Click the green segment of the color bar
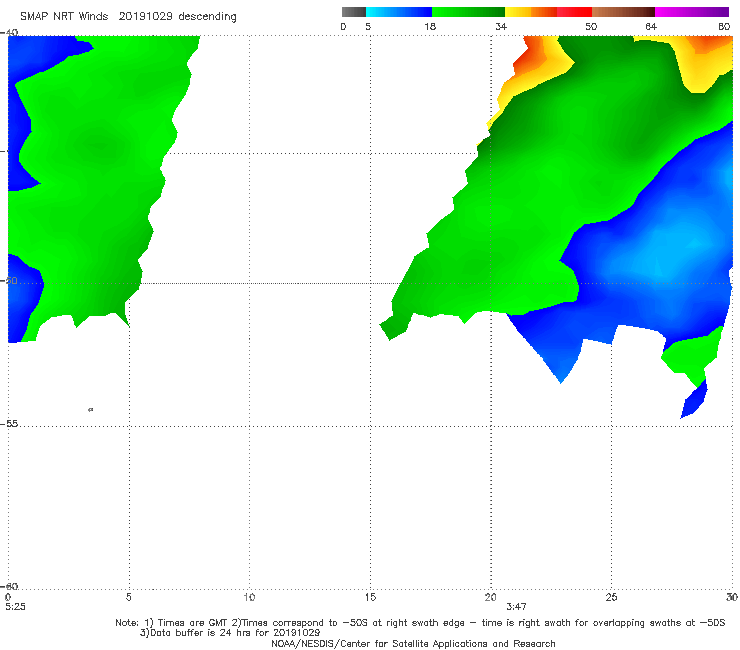 [x=469, y=12]
